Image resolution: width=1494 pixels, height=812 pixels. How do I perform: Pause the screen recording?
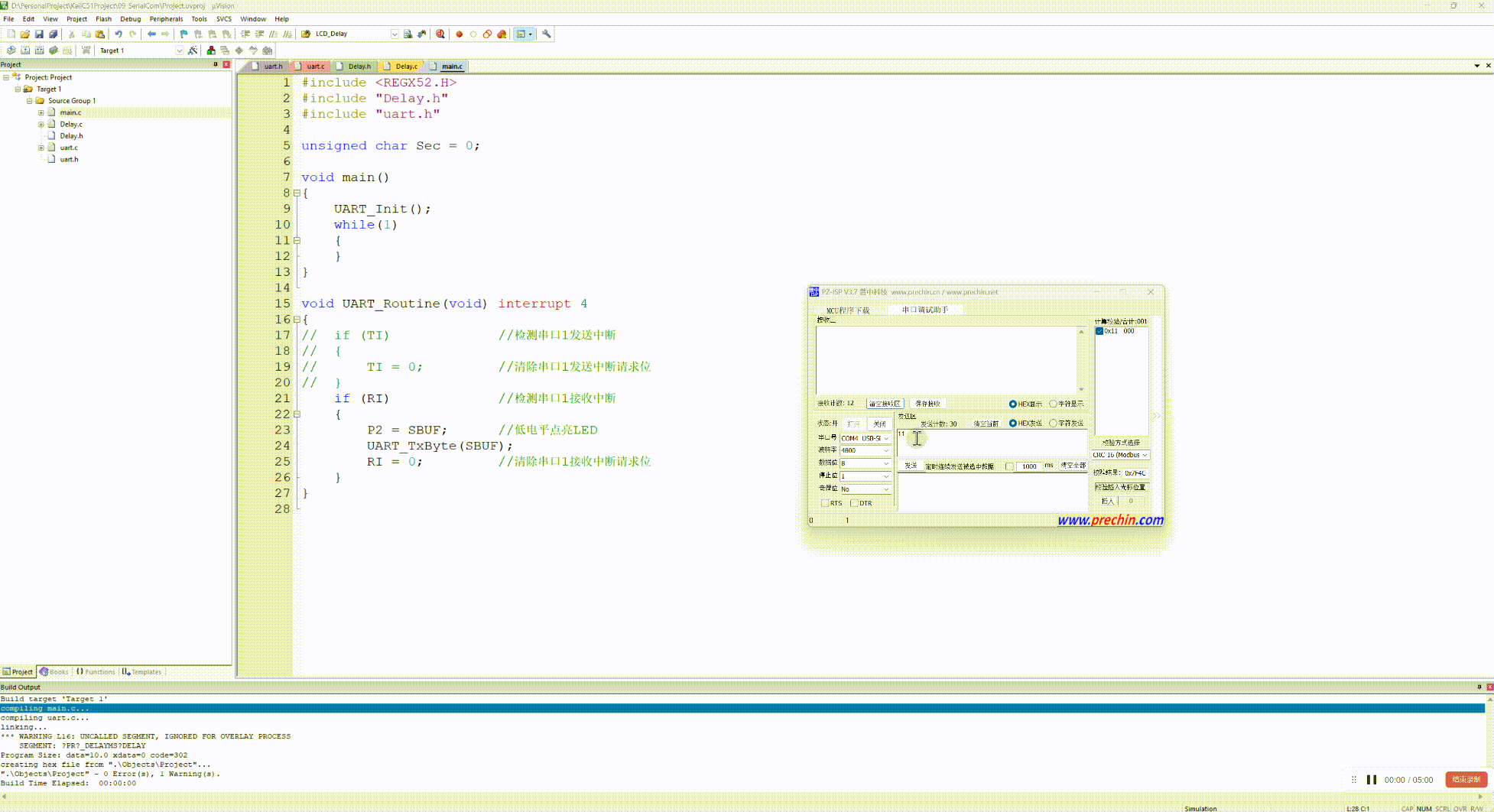(x=1372, y=780)
